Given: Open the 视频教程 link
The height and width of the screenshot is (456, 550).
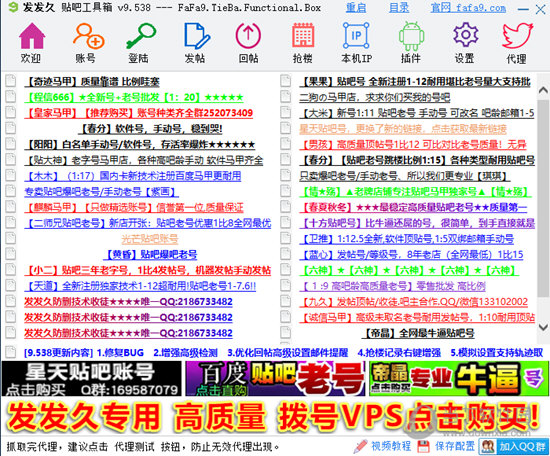Looking at the screenshot, I should pyautogui.click(x=391, y=446).
